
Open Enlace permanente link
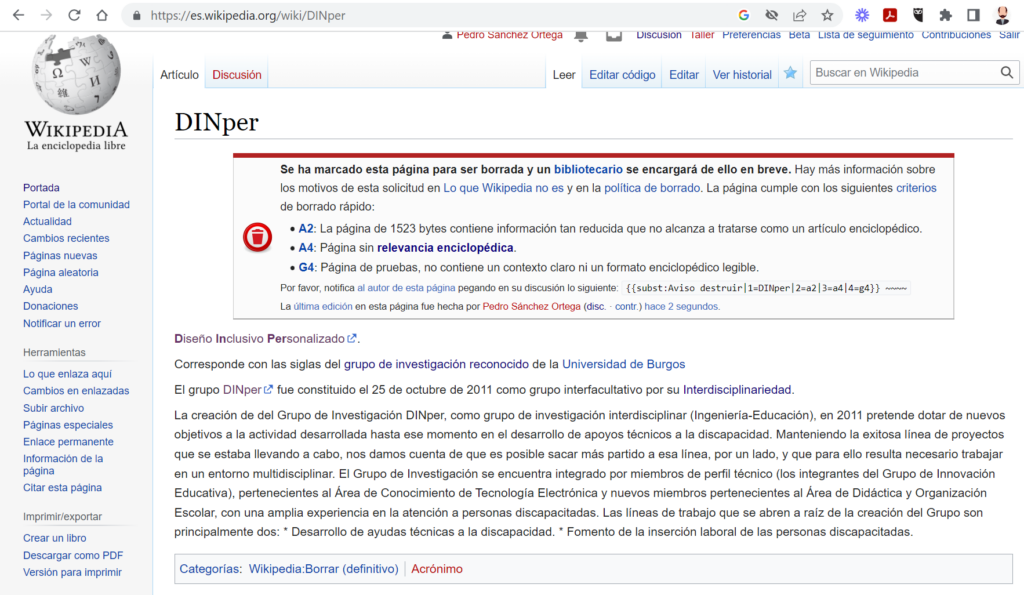[68, 442]
